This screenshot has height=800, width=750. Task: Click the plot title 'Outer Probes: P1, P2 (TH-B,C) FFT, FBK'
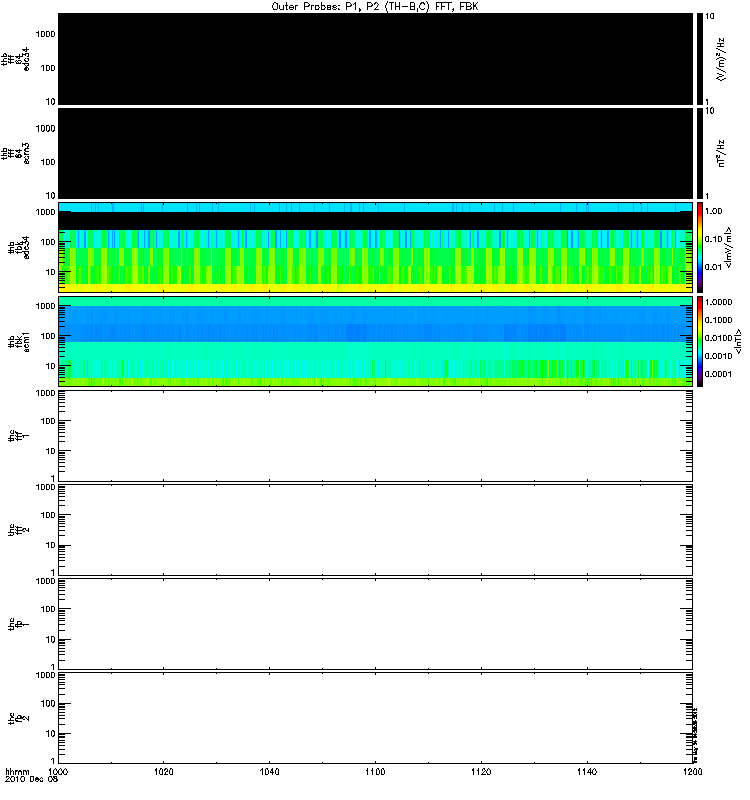[375, 7]
